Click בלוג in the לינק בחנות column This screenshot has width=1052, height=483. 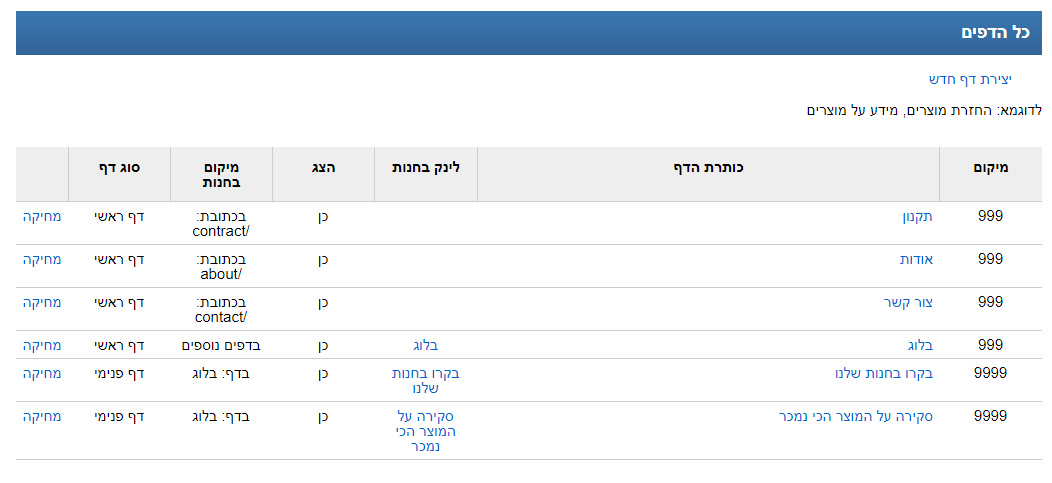426,345
